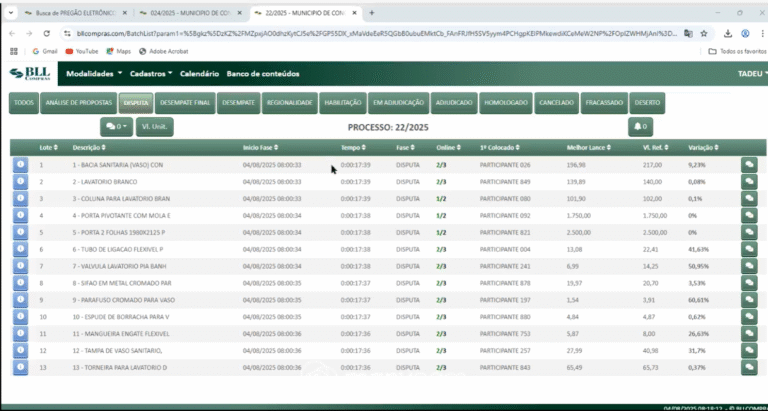This screenshot has height=411, width=768.
Task: Click the notifications bell button
Action: [640, 127]
